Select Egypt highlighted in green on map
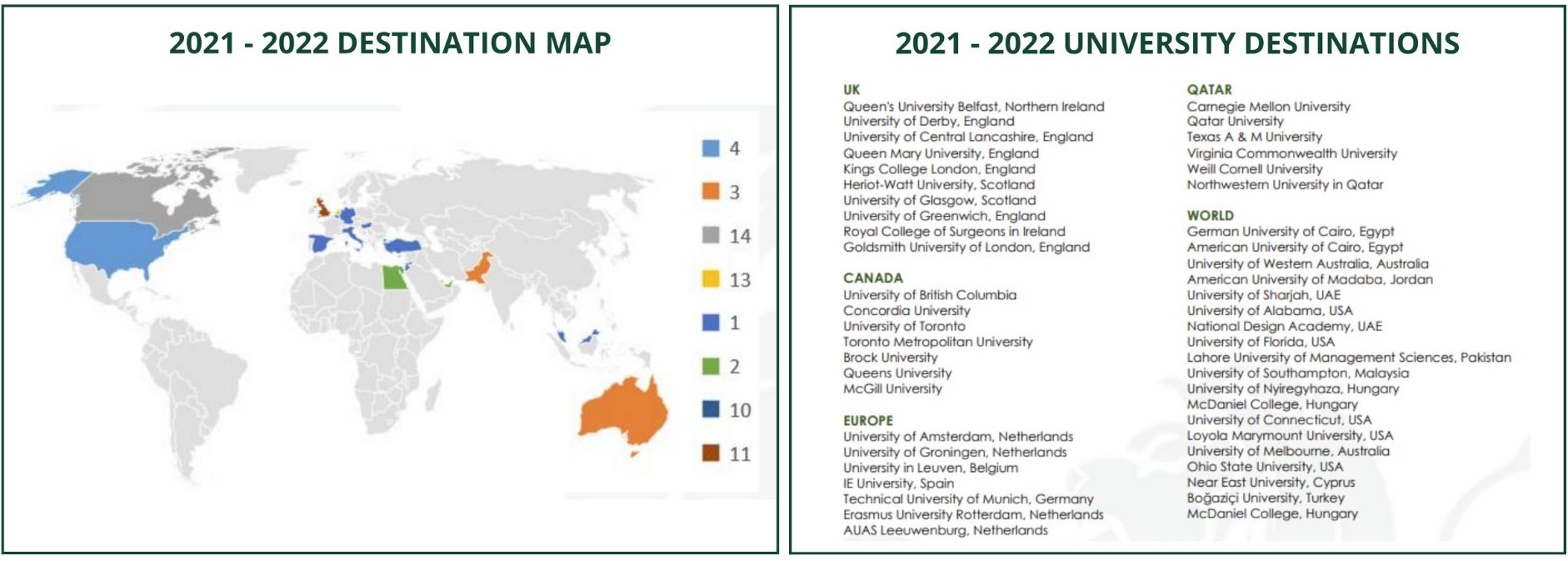1568x561 pixels. click(x=395, y=277)
